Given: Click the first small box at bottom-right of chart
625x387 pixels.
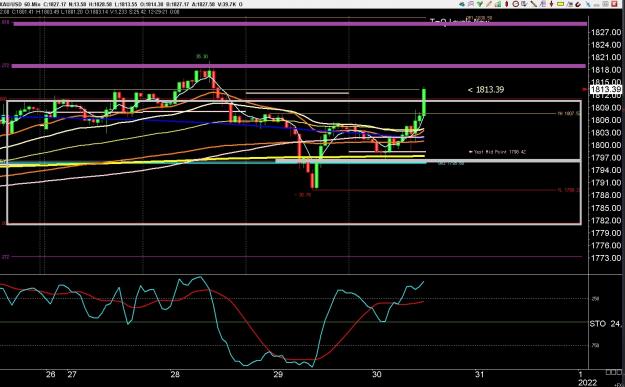Looking at the screenshot, I should pyautogui.click(x=608, y=372).
